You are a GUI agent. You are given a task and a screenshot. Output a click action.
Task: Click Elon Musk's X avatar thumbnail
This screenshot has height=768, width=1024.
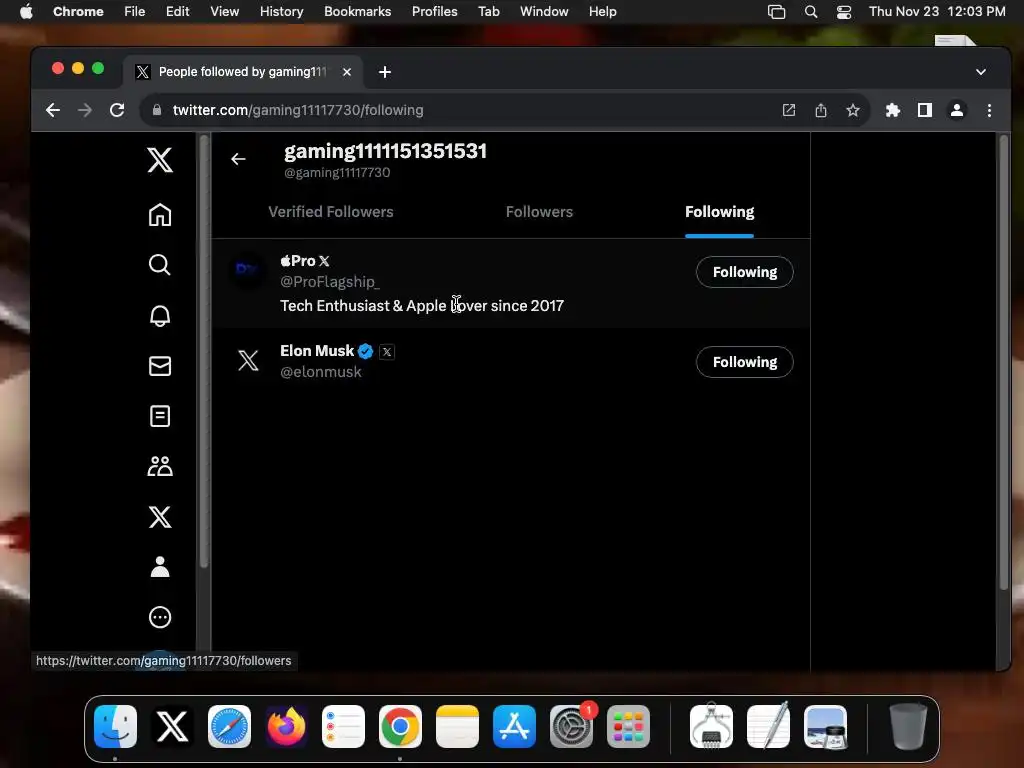tap(248, 360)
